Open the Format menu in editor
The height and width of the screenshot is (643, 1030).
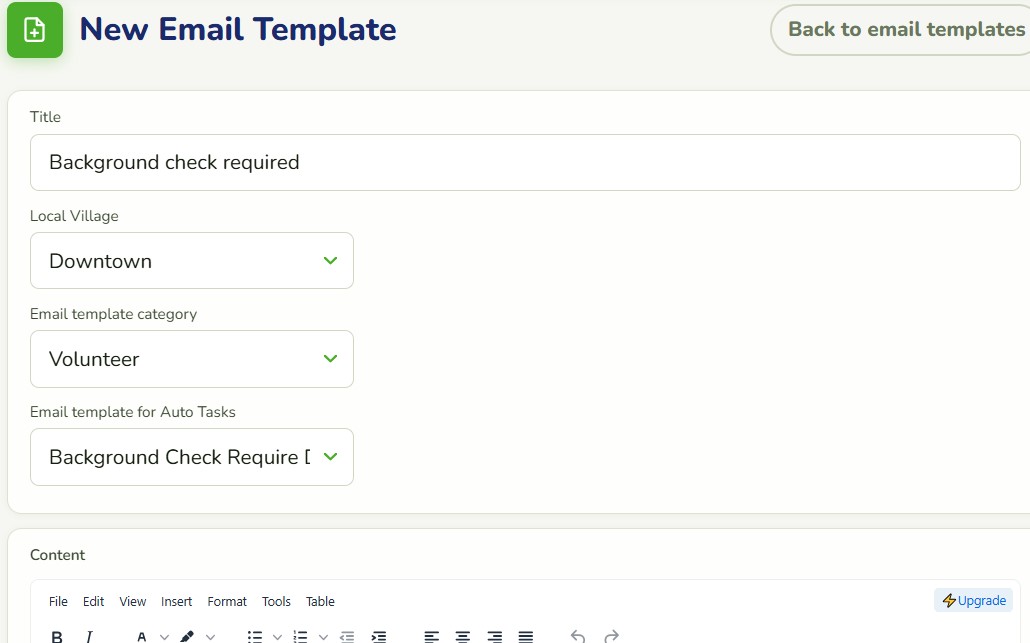point(227,602)
